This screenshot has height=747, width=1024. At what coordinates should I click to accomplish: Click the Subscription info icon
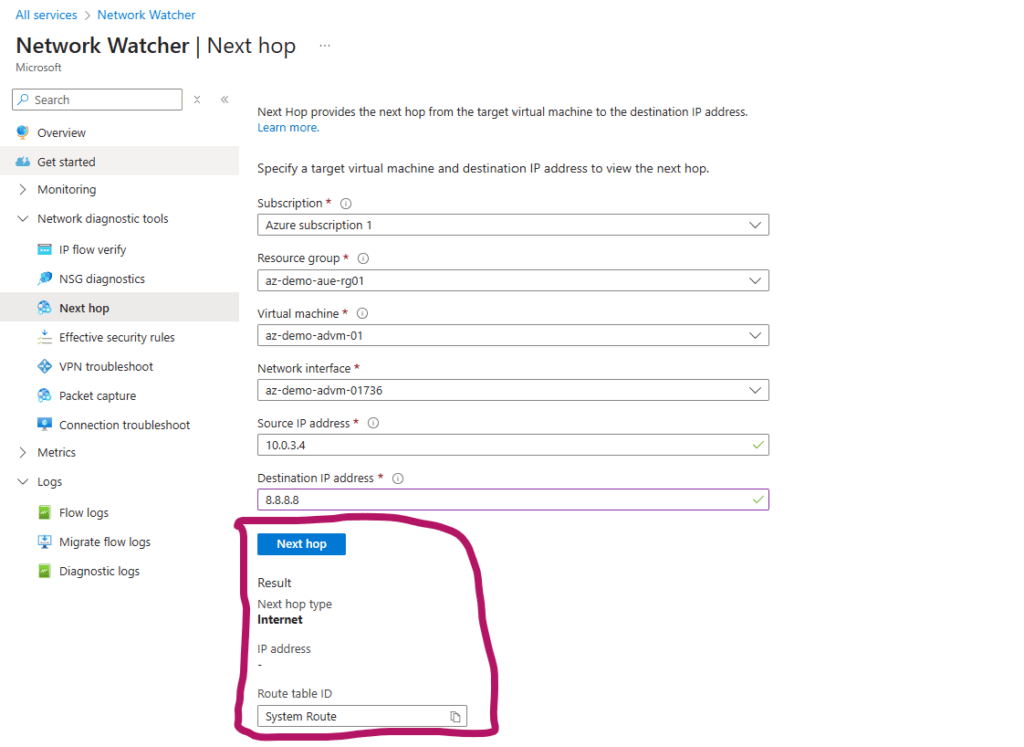pyautogui.click(x=346, y=204)
